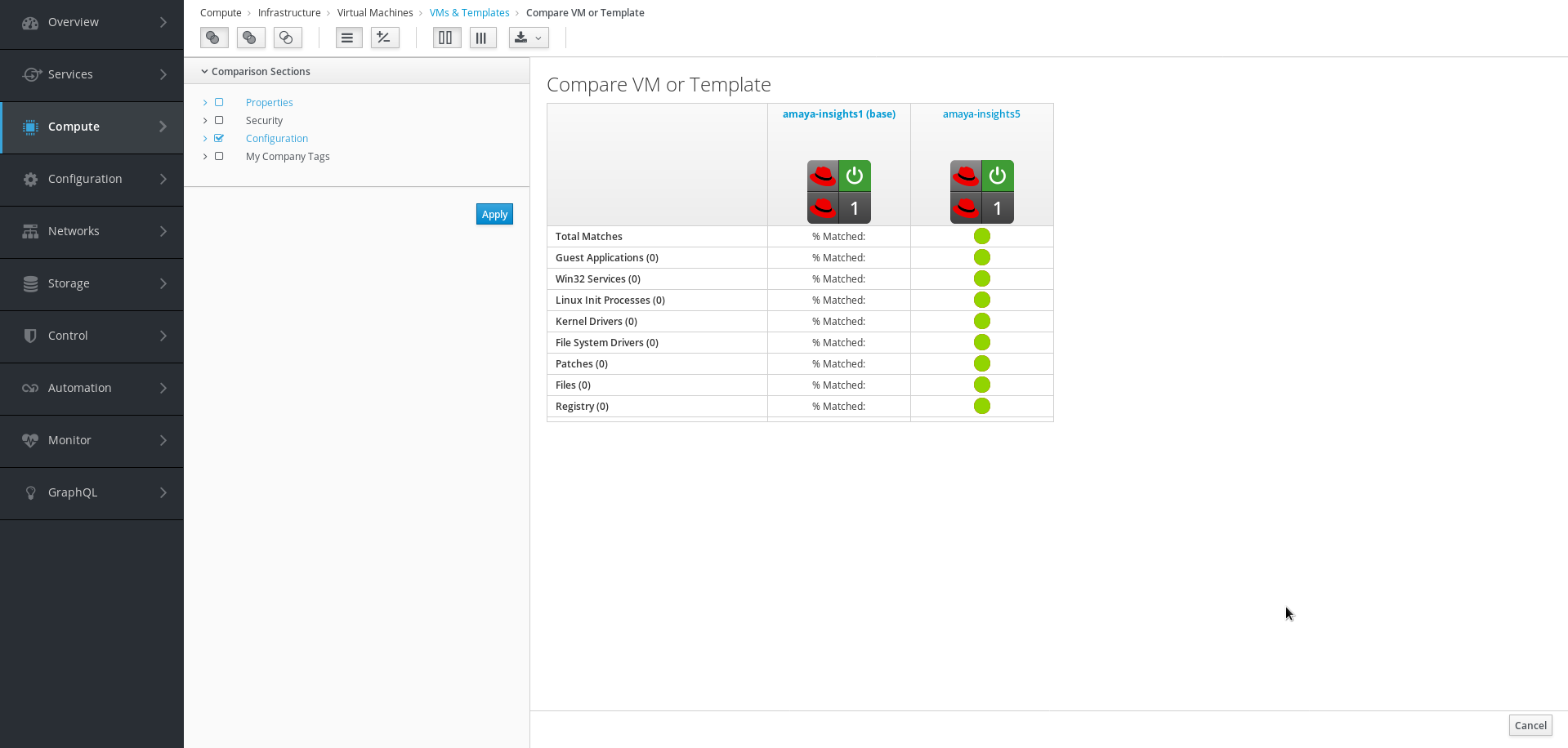The height and width of the screenshot is (748, 1568).
Task: Switch to Details Mode list icon
Action: (x=349, y=38)
